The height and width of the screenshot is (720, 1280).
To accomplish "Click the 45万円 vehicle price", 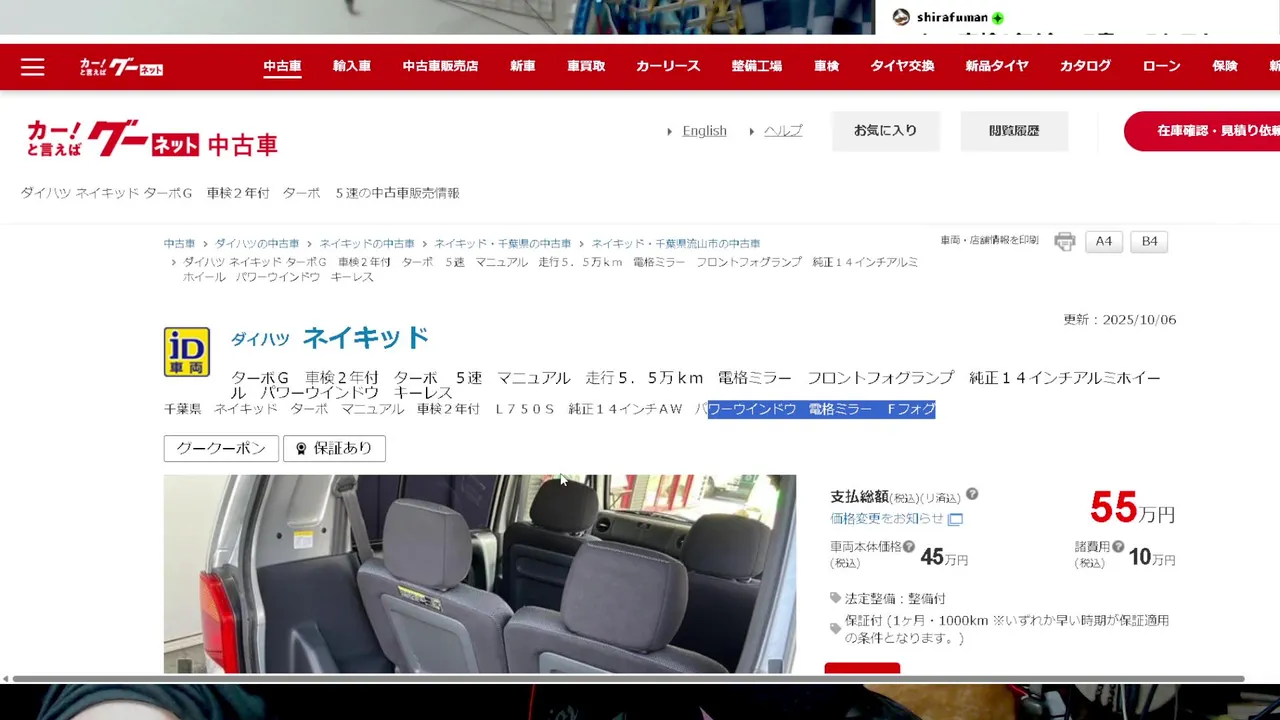I will click(944, 558).
